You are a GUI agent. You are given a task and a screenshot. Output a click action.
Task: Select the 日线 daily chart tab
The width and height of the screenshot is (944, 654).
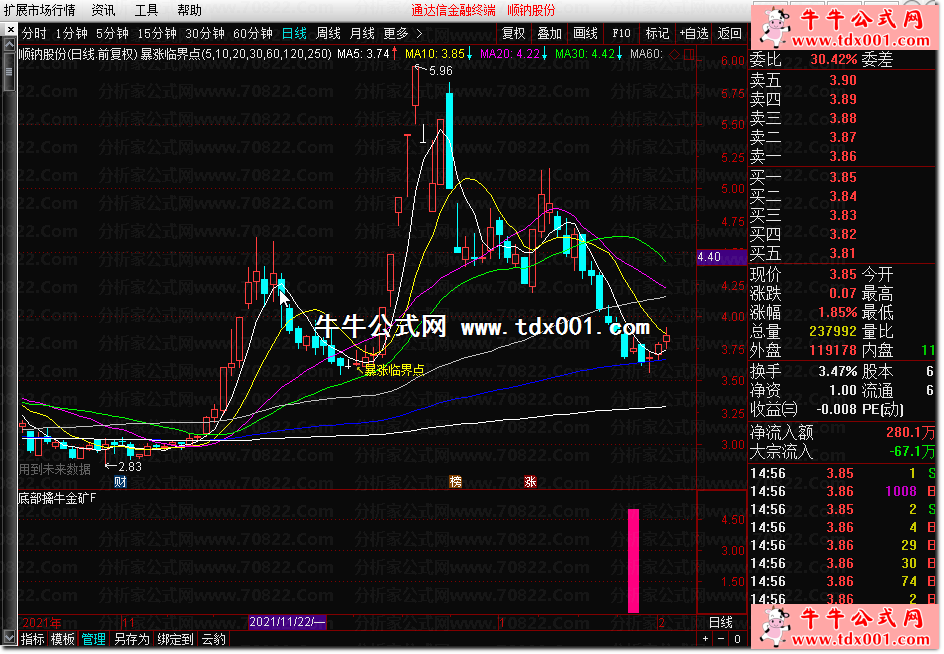(x=294, y=34)
